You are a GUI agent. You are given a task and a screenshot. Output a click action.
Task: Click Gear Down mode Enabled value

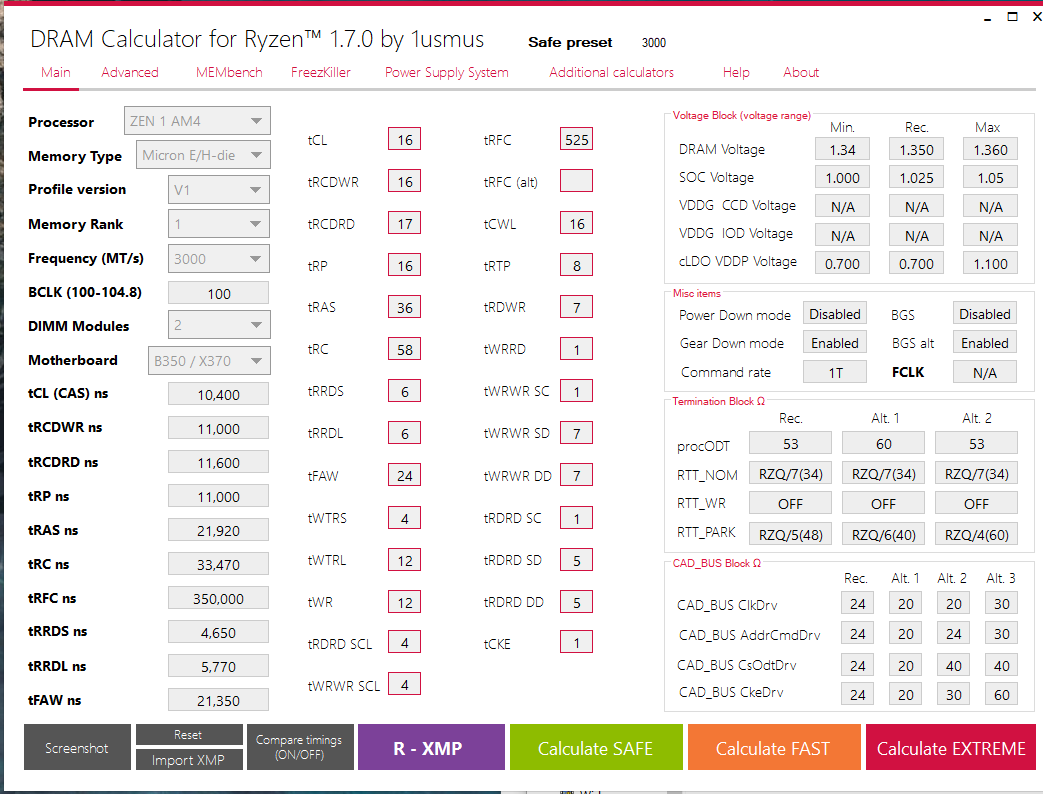tap(835, 343)
